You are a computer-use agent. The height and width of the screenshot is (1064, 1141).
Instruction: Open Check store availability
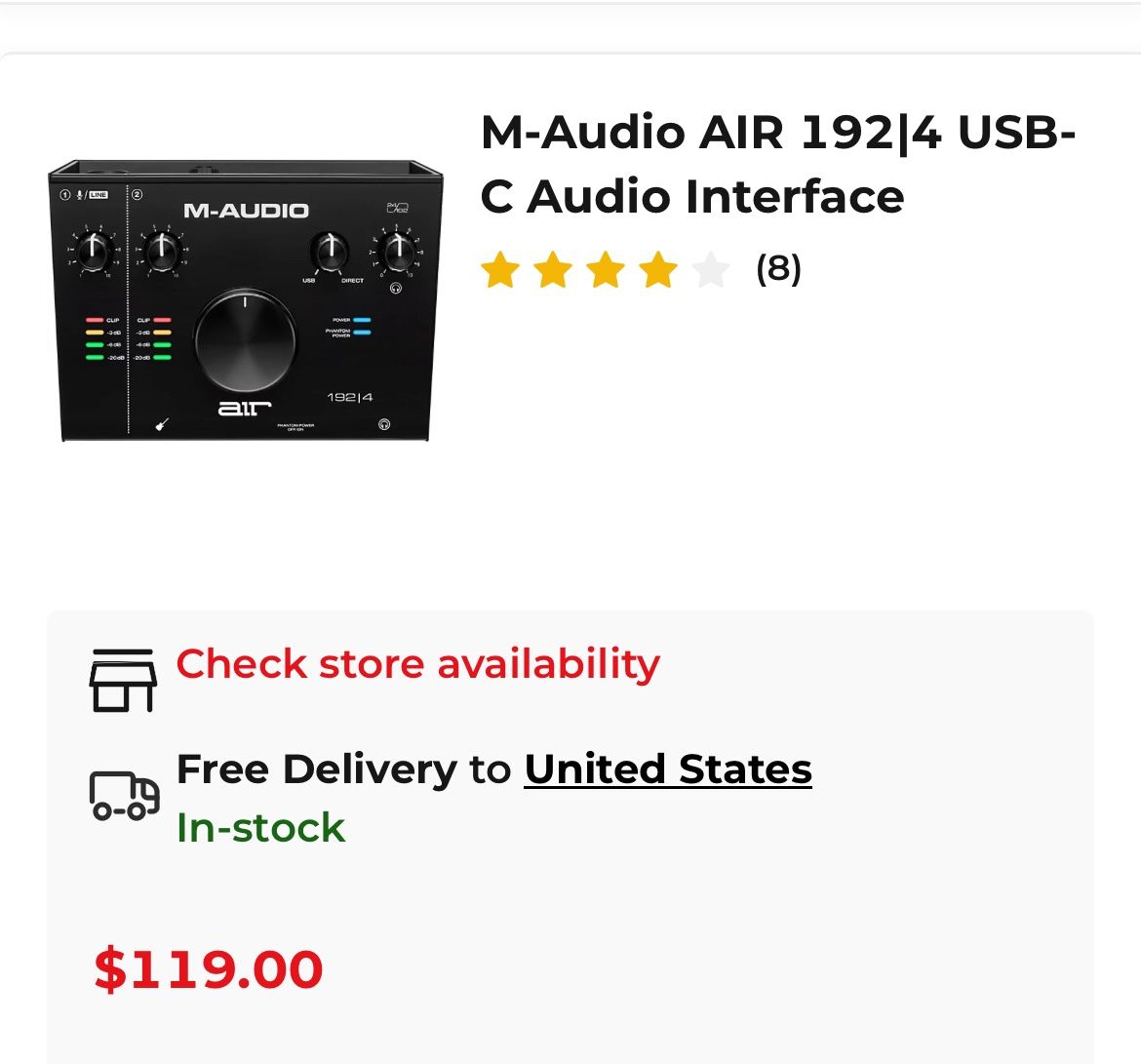coord(417,664)
